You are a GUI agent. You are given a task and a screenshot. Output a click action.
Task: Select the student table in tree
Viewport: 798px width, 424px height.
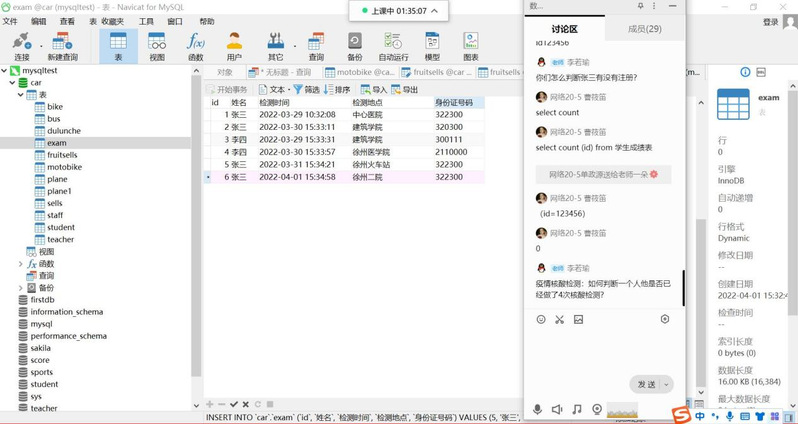[60, 227]
